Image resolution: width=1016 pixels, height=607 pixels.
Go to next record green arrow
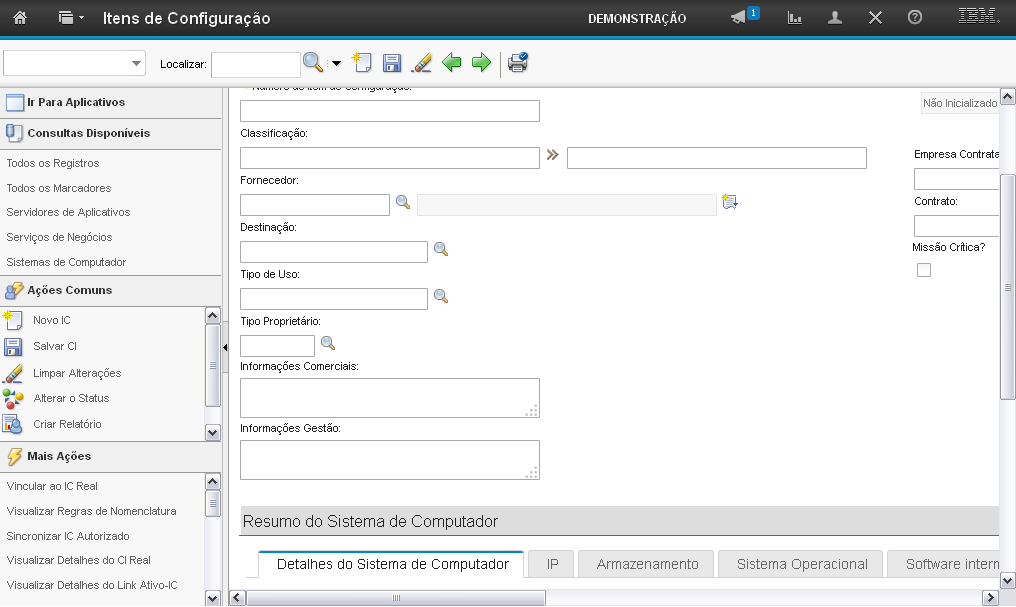click(x=481, y=63)
